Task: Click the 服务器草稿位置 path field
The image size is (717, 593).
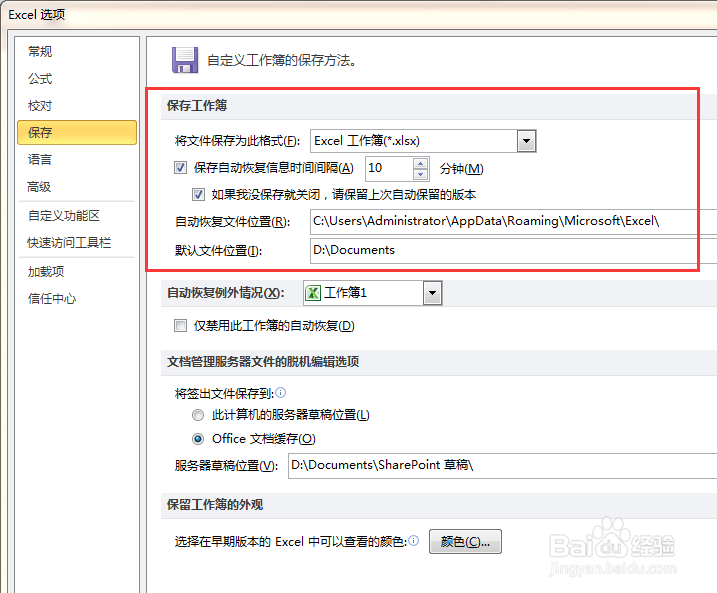Action: (502, 465)
